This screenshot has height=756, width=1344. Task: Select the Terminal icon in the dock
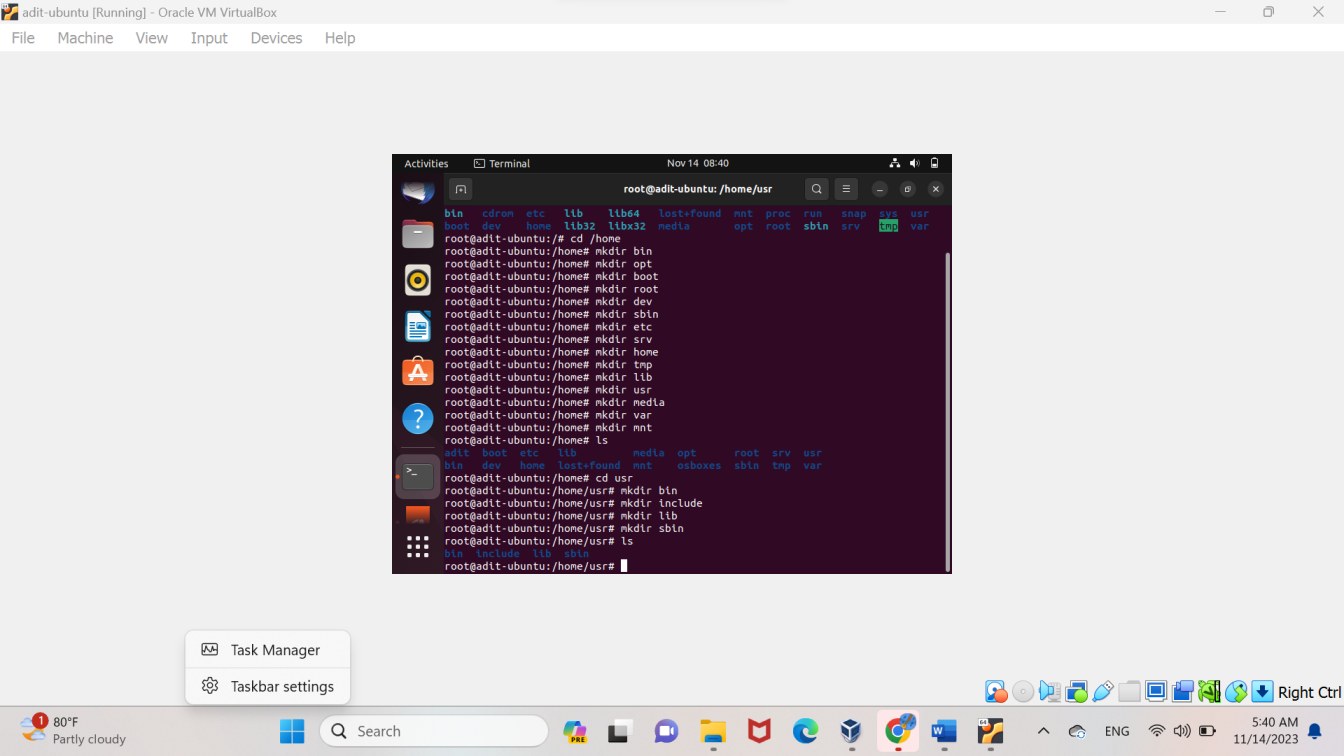click(418, 475)
